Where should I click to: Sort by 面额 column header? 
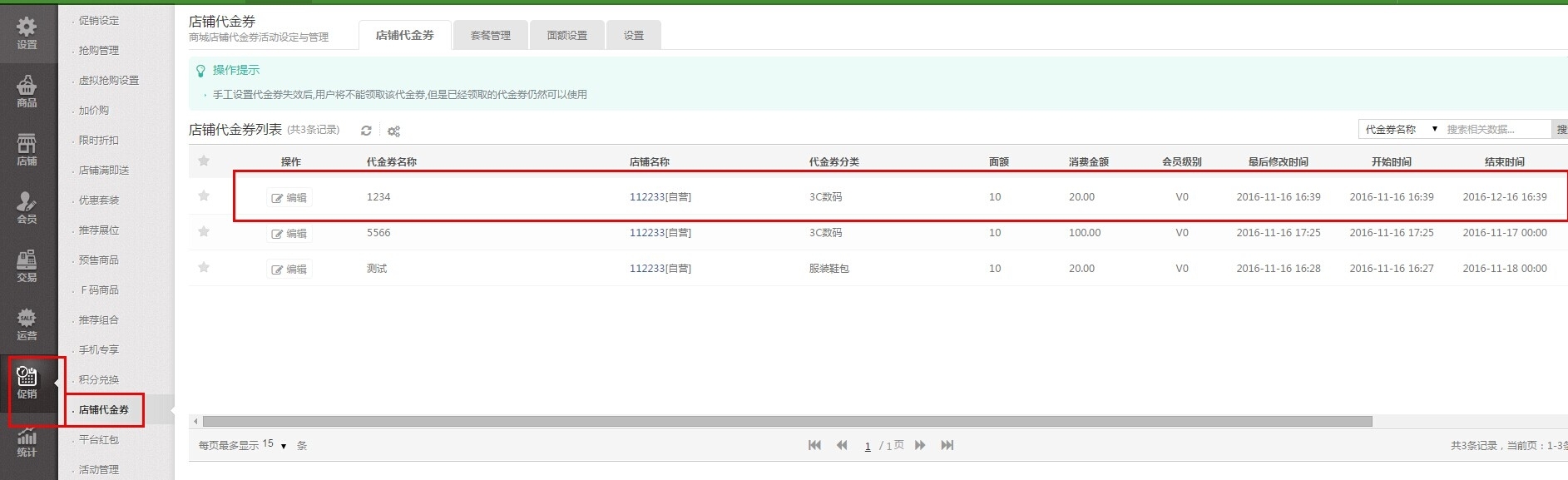(999, 162)
